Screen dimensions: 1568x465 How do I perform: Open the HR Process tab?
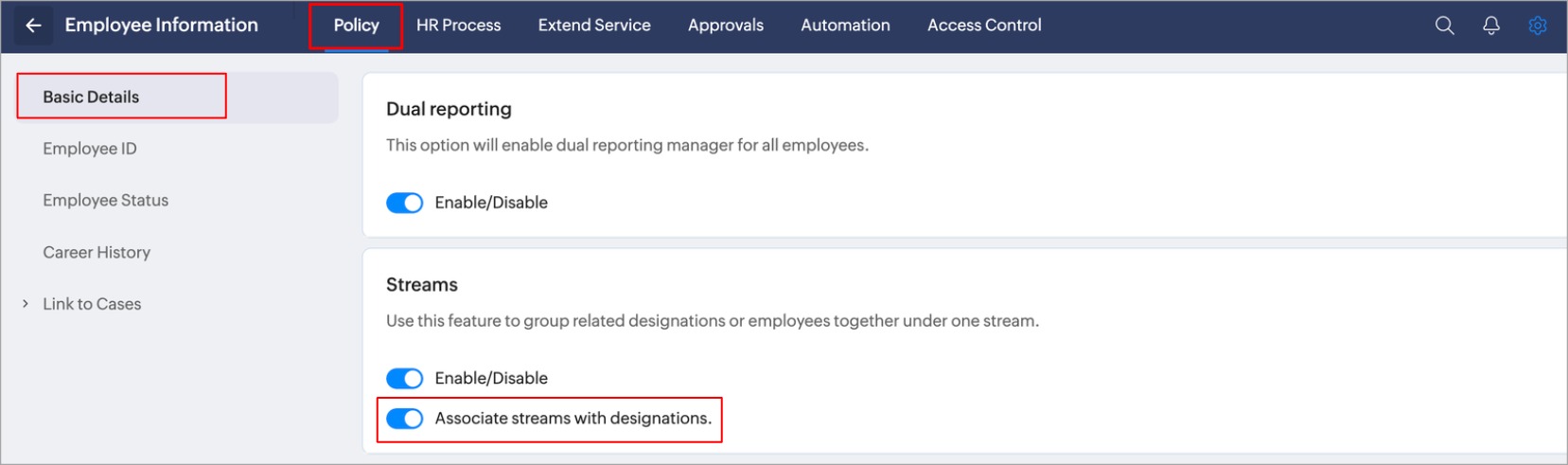458,26
